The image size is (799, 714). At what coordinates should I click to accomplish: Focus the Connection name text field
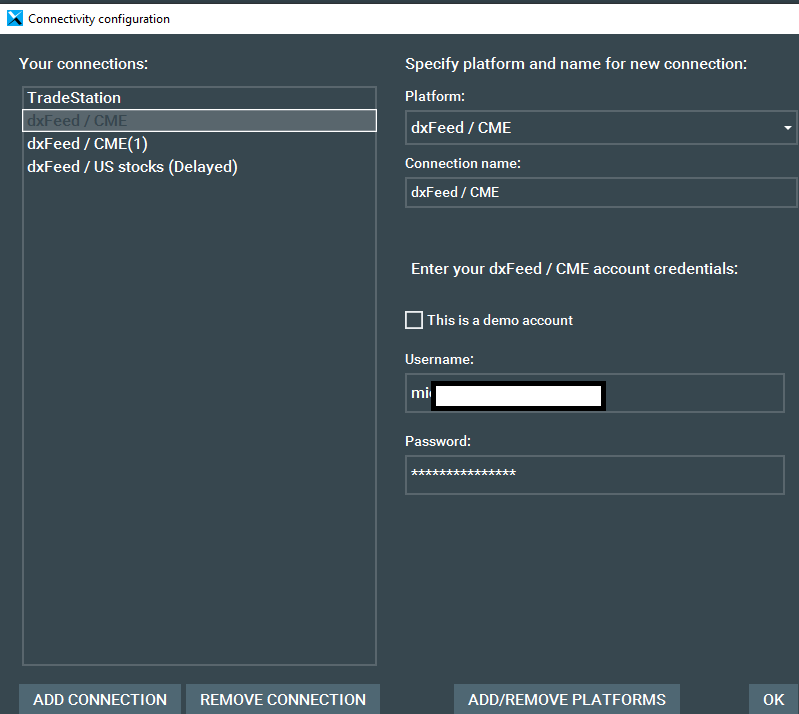tap(600, 192)
